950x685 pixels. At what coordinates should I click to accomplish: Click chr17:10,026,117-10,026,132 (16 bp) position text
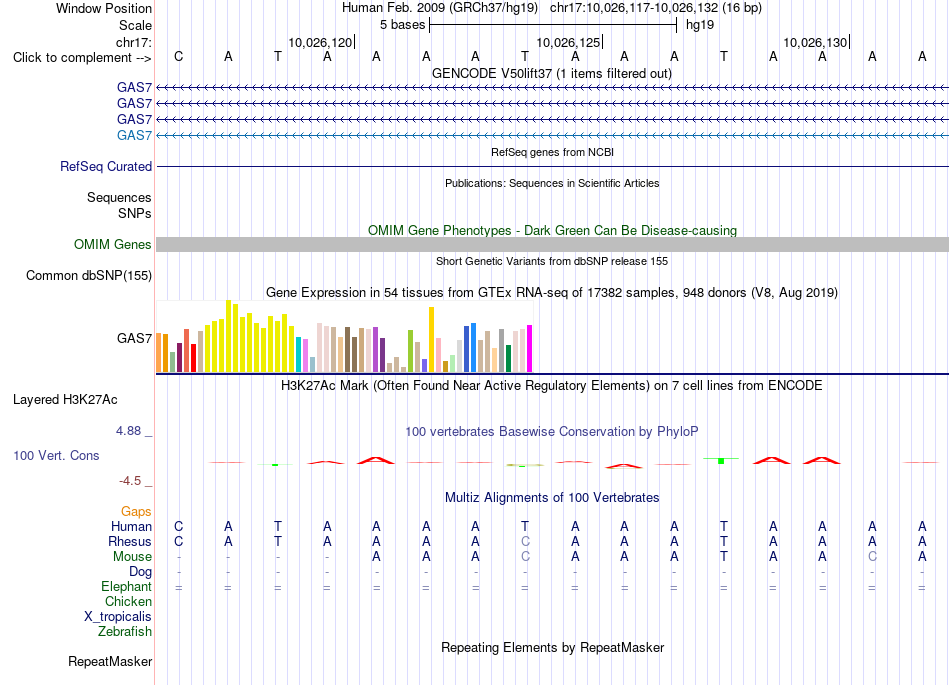(656, 8)
